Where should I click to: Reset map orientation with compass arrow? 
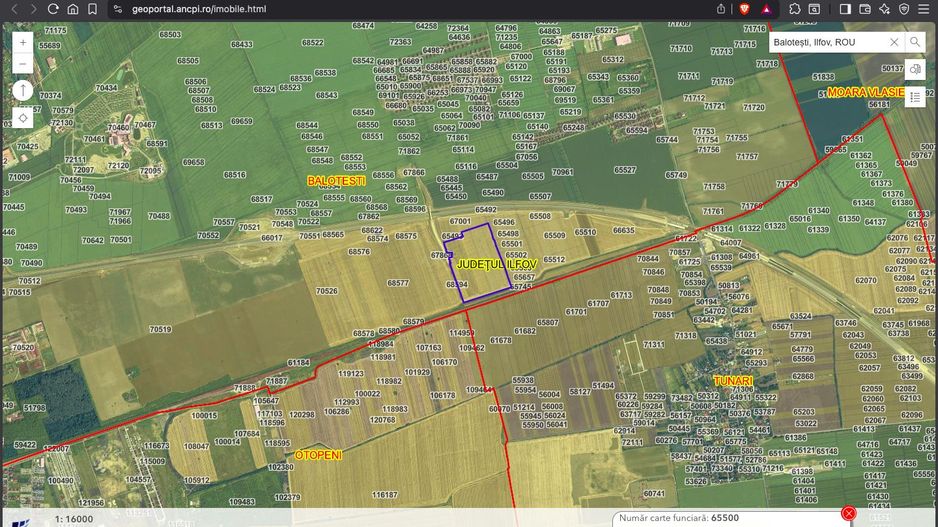point(23,90)
